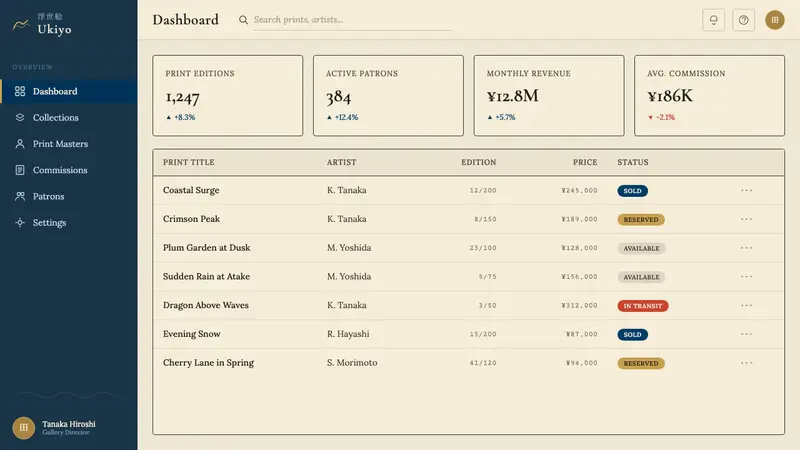Screen dimensions: 800x450
Task: Click the search magnifier icon
Action: tap(243, 20)
